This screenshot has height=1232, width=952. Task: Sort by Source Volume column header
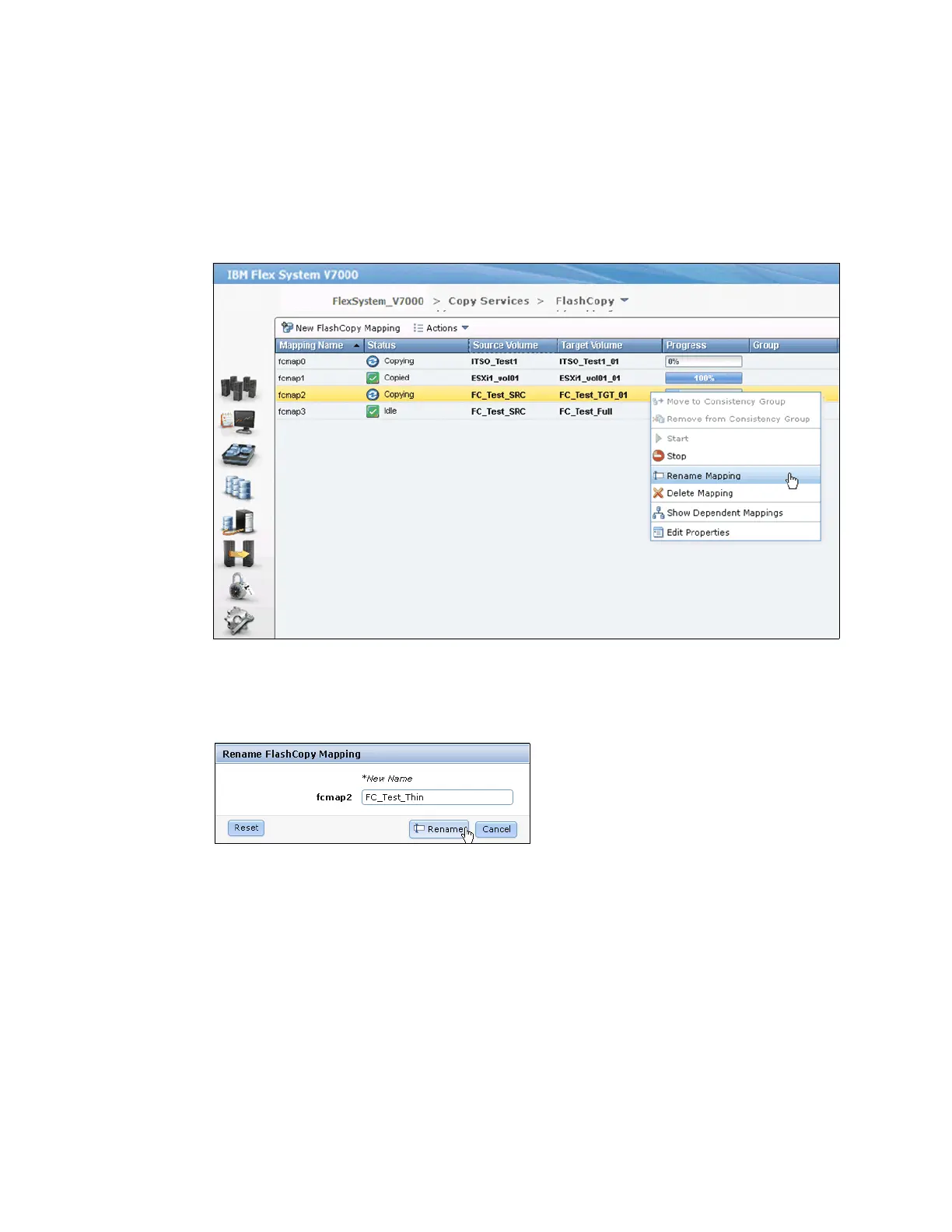point(513,345)
